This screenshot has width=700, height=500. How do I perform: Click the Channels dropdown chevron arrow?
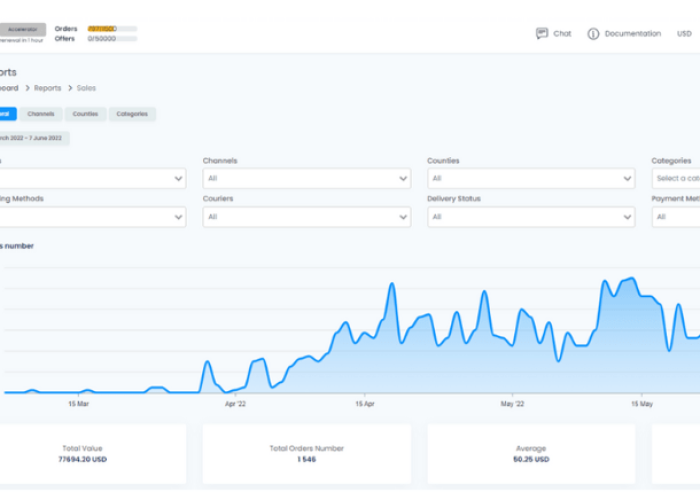point(403,179)
